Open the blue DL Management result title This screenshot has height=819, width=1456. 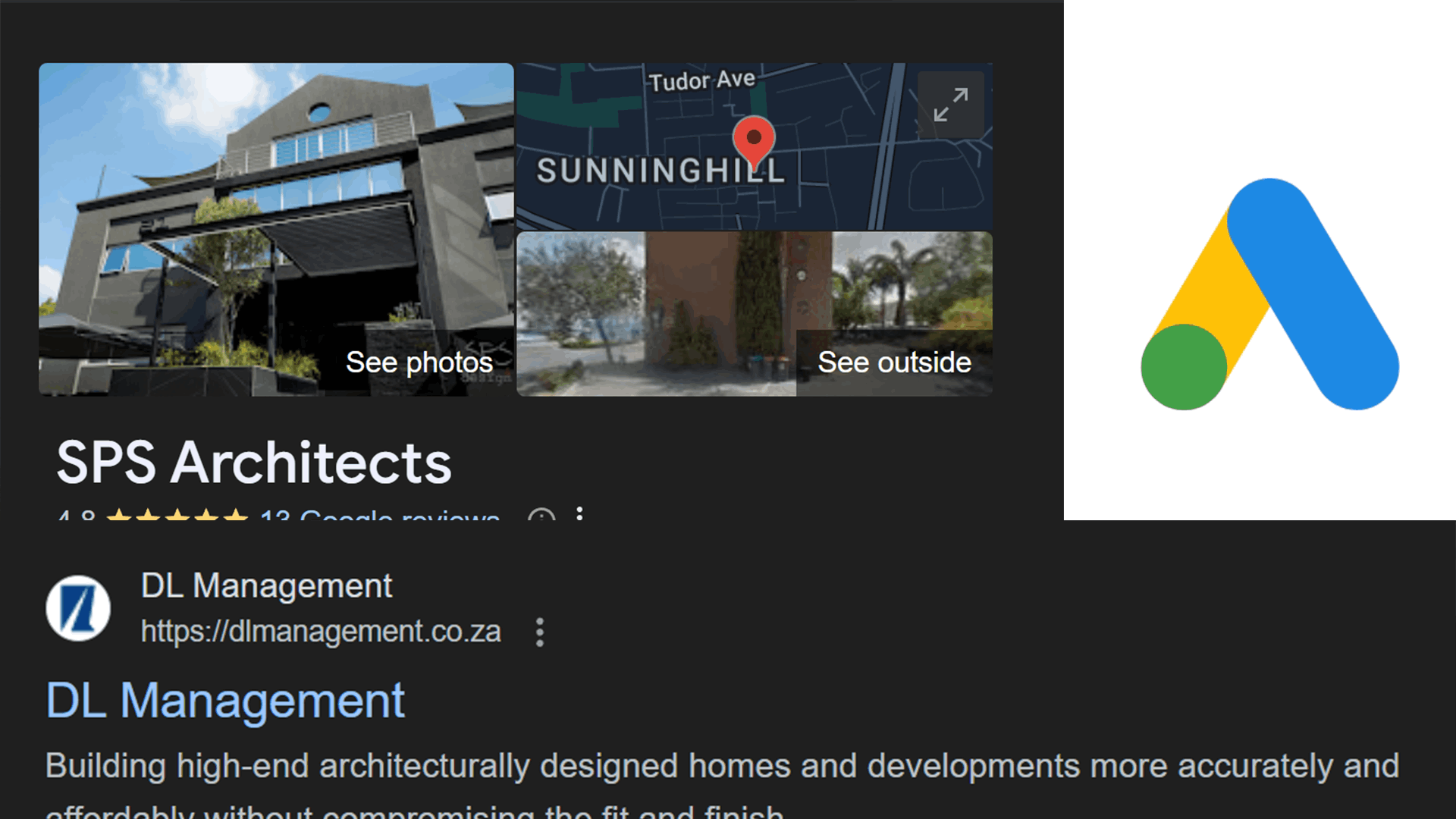click(x=225, y=700)
